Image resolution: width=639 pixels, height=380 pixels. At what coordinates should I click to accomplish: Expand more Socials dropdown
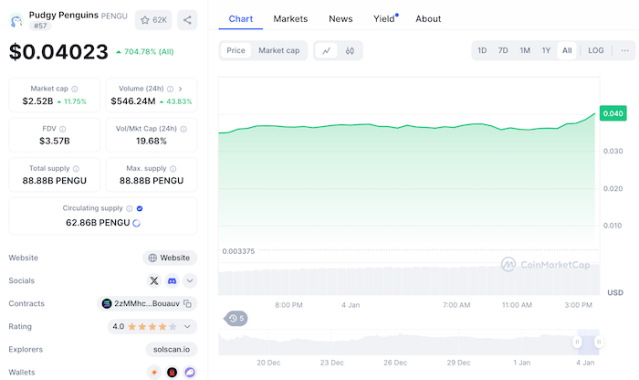(x=190, y=281)
